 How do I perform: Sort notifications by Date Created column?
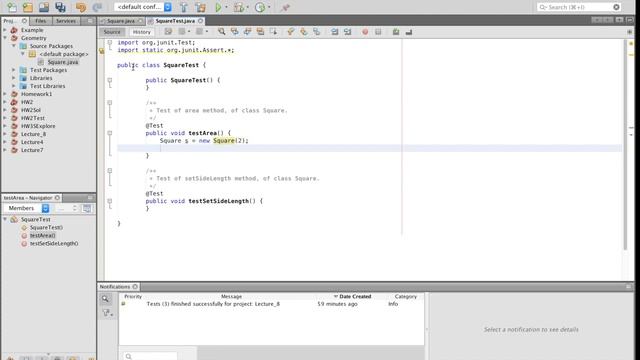[354, 296]
